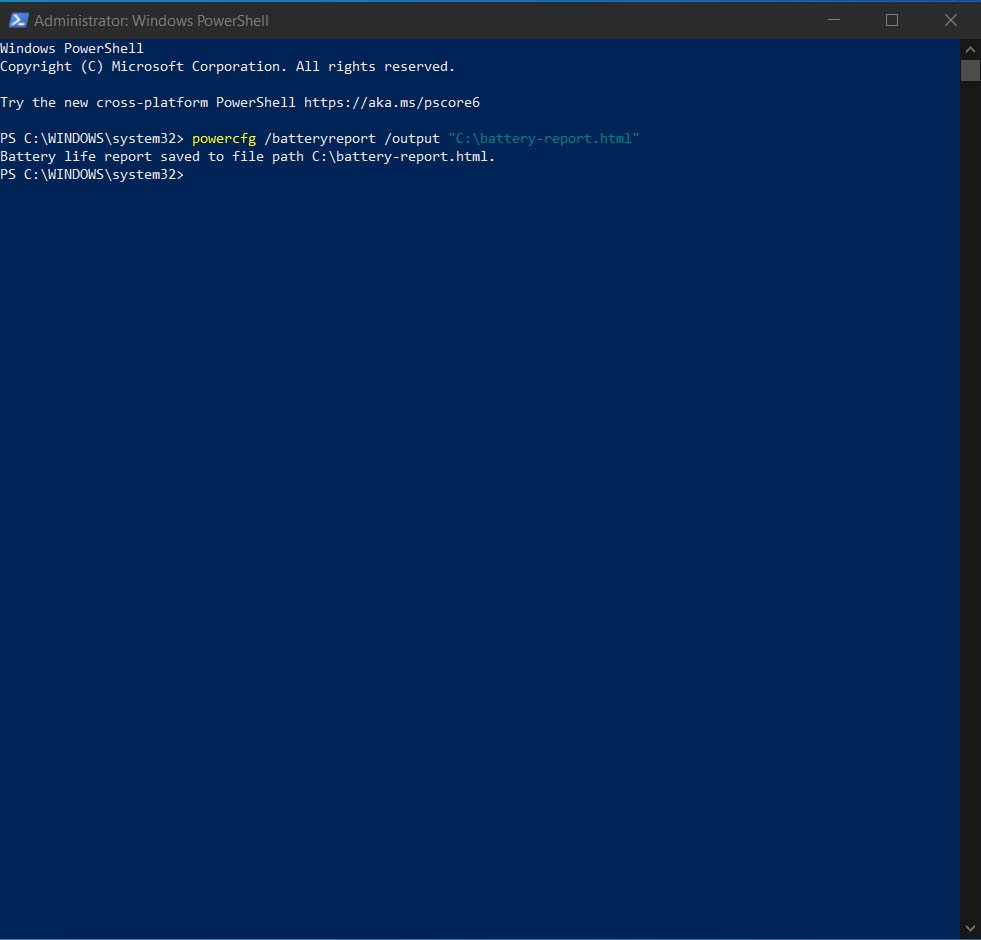Click the quoted "C:\battery-report.html" path
Screen dimensions: 981x940
pos(544,139)
